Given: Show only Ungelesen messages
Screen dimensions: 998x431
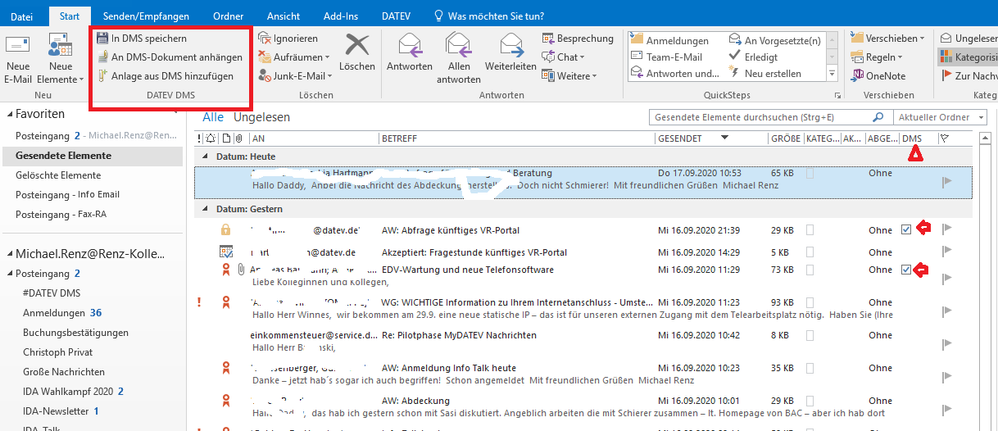Looking at the screenshot, I should click(261, 117).
